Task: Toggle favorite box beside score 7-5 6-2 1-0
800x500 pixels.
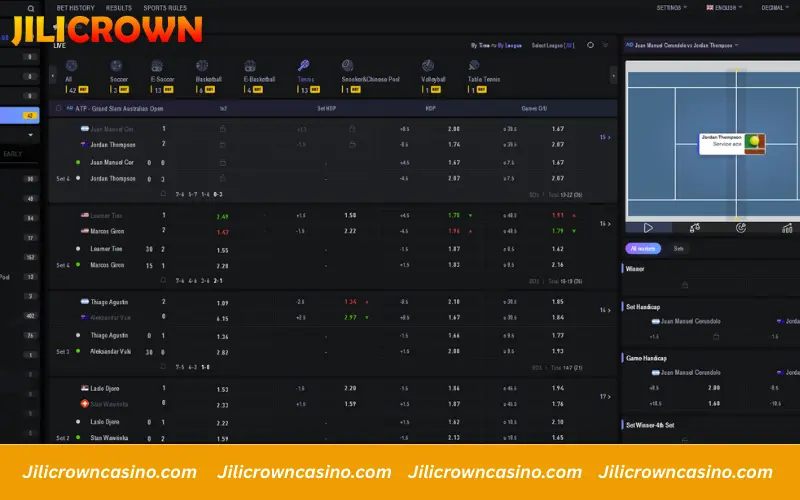Action: point(163,366)
